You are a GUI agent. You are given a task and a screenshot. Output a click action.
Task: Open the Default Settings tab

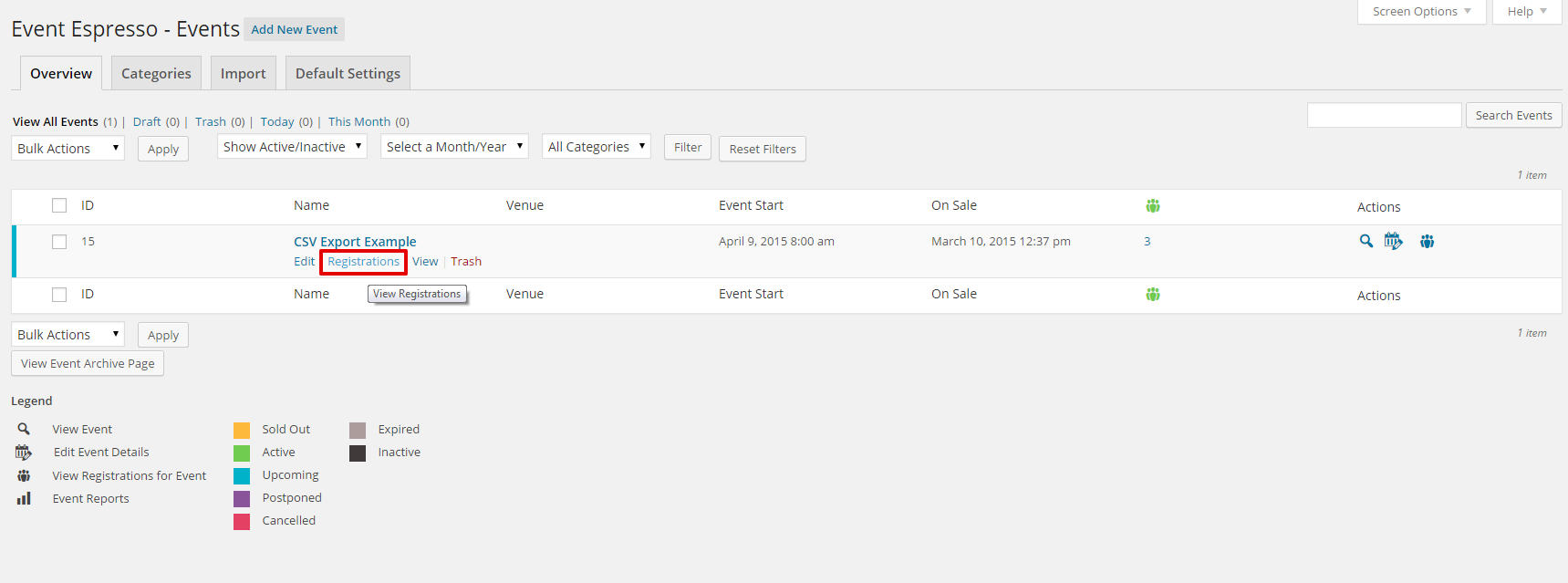[348, 73]
